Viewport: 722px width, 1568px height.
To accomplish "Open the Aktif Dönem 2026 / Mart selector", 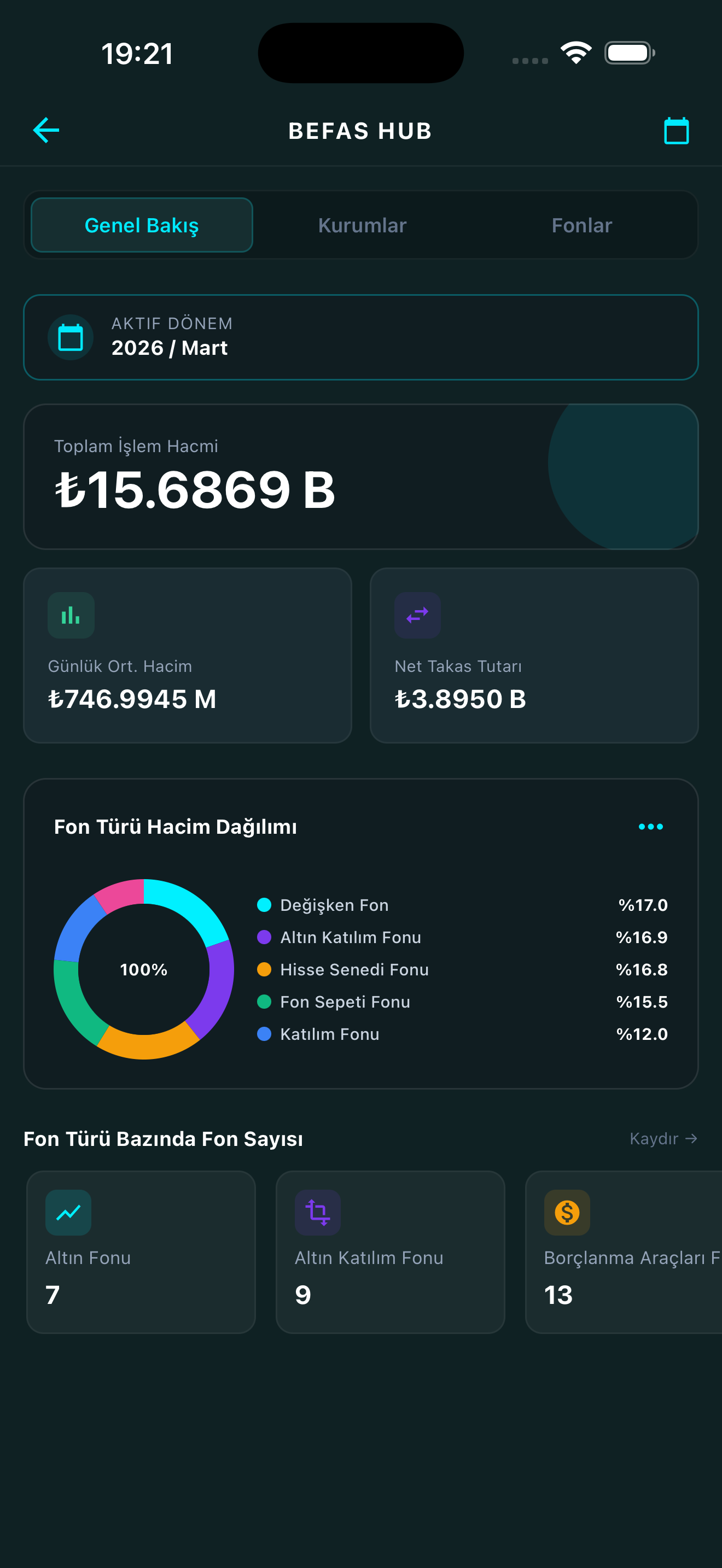I will (361, 337).
